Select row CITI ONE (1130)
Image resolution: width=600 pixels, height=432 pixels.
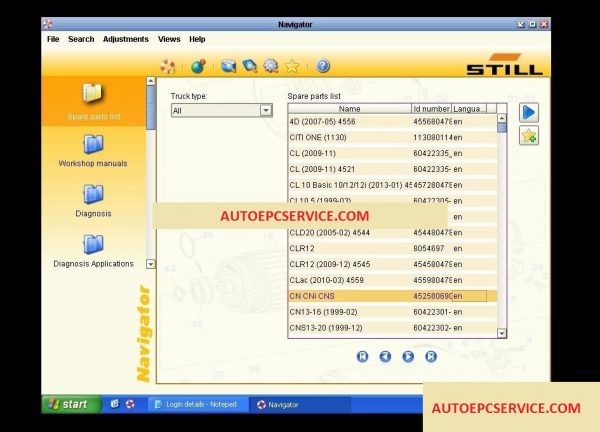pyautogui.click(x=393, y=137)
